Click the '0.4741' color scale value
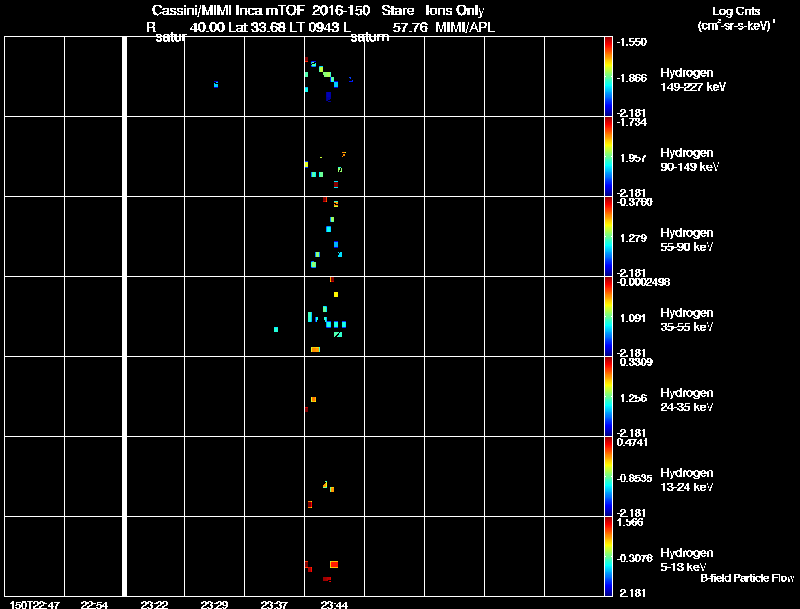This screenshot has width=800, height=609. (633, 442)
